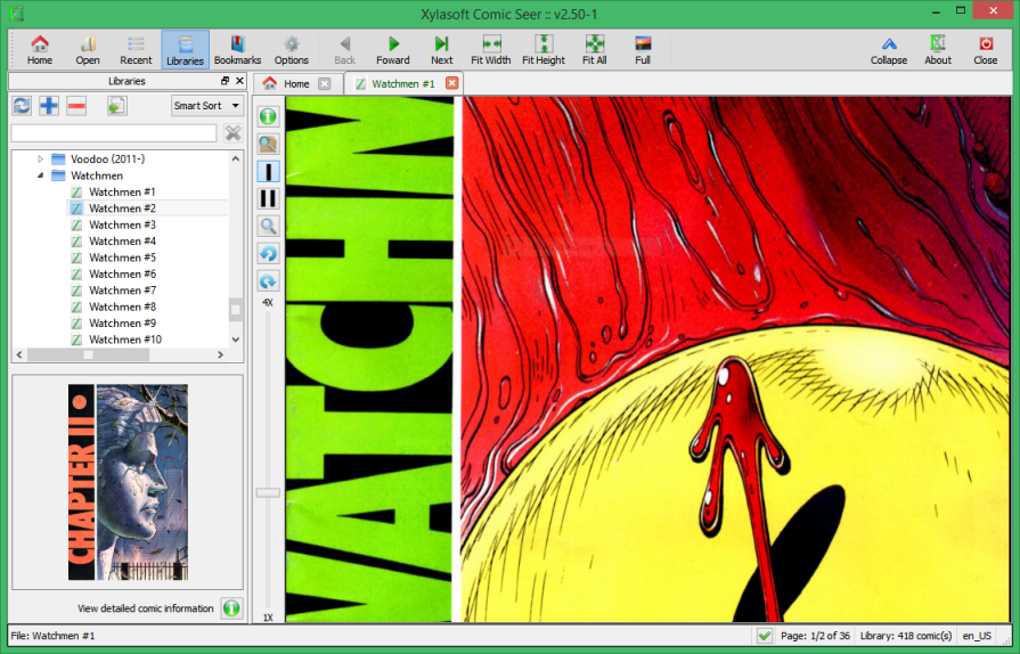Jump to Next comic icon
The image size is (1020, 654).
[442, 50]
